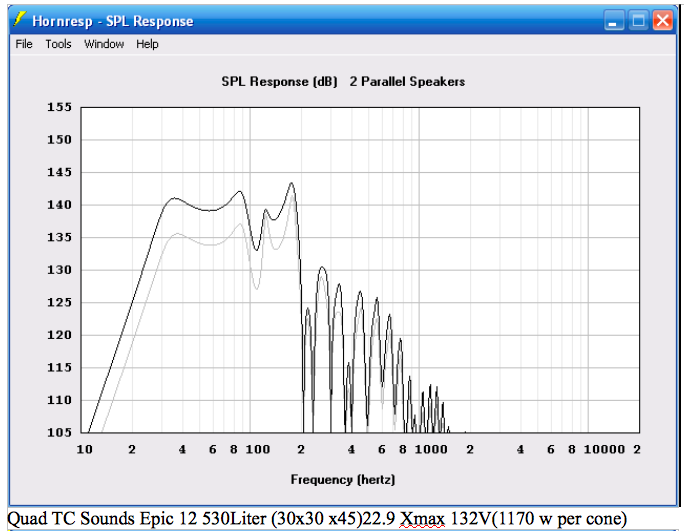This screenshot has height=531, width=684.
Task: Click the misspelled word Xmax in the caption
Action: point(422,519)
